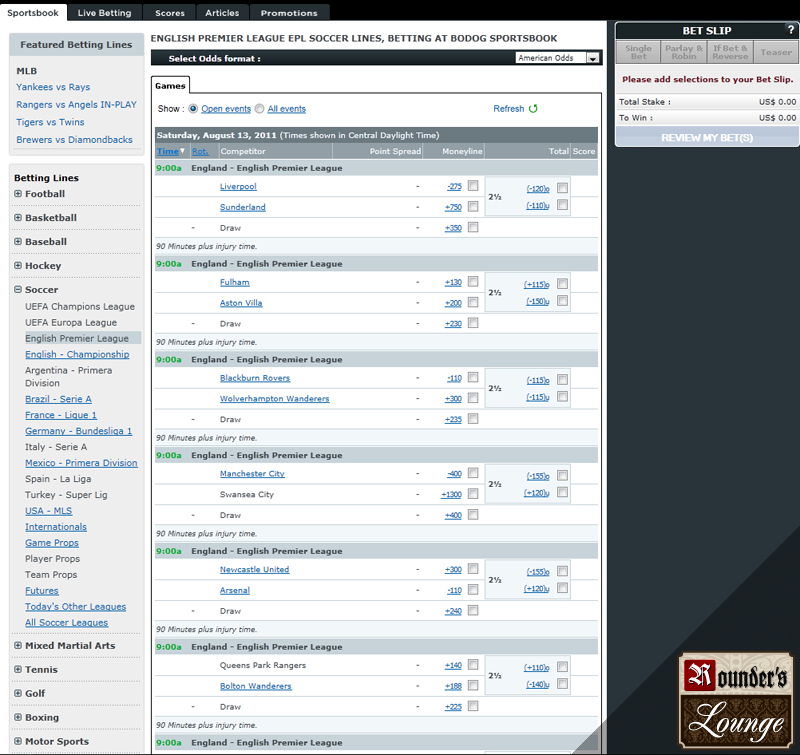Viewport: 800px width, 755px height.
Task: Sort games by the Time column
Action: [168, 152]
